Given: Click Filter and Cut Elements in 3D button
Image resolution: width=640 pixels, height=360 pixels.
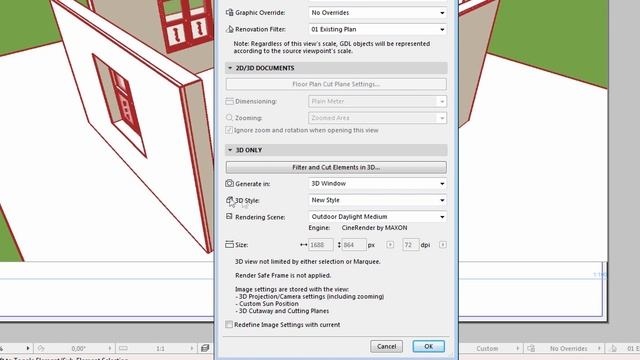Looking at the screenshot, I should tap(336, 167).
